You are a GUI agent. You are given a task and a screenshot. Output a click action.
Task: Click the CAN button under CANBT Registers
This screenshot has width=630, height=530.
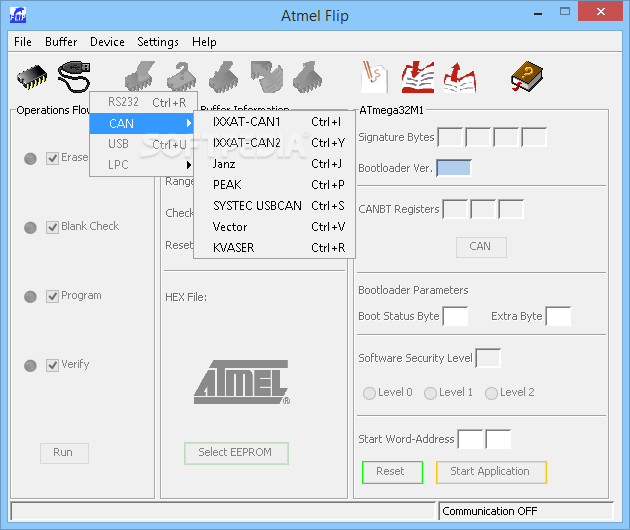click(x=481, y=247)
